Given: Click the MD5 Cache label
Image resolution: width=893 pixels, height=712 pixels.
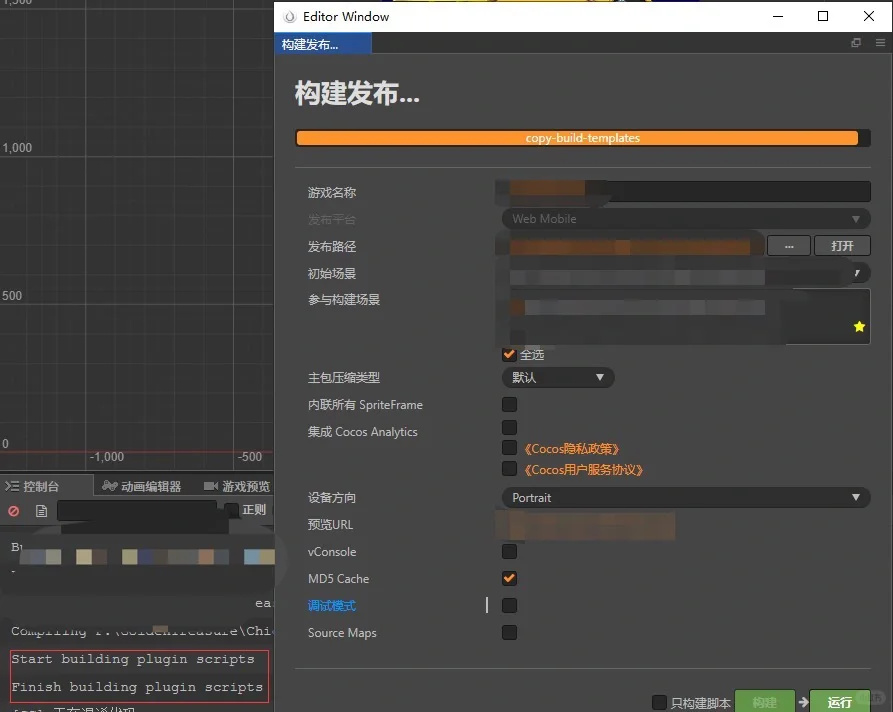Looking at the screenshot, I should point(338,579).
